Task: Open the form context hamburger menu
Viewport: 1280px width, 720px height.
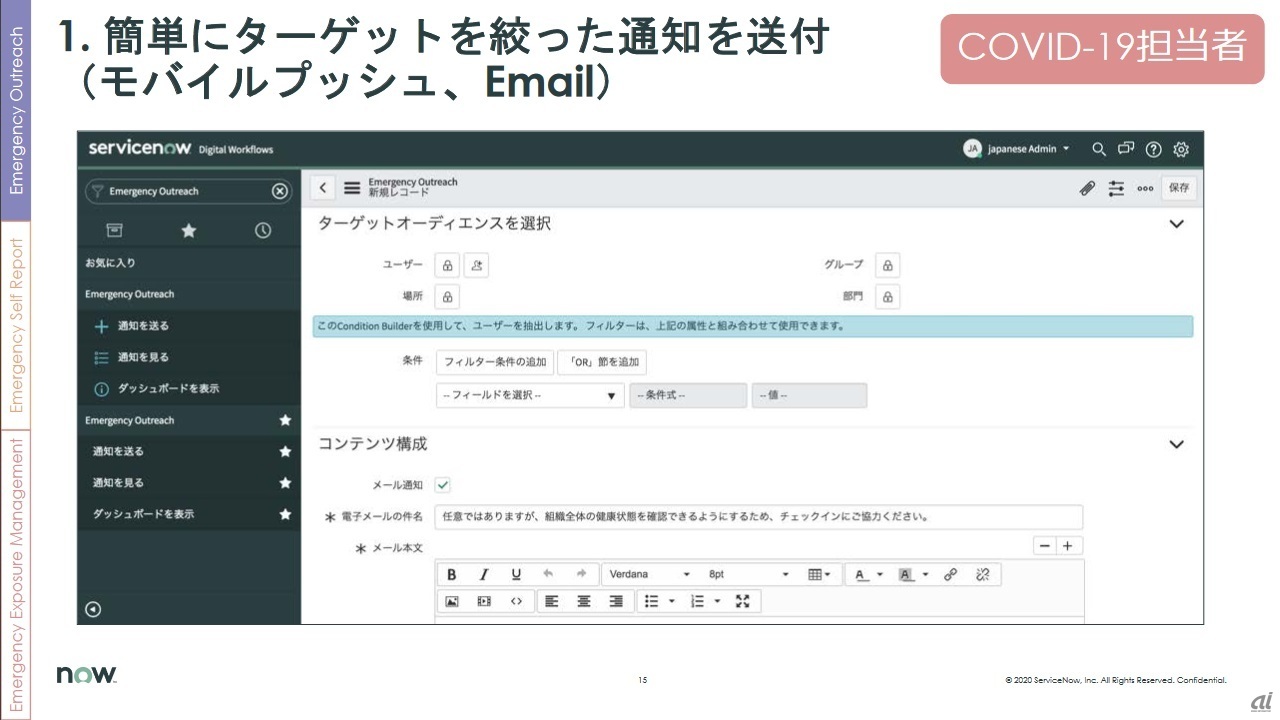Action: pos(352,187)
